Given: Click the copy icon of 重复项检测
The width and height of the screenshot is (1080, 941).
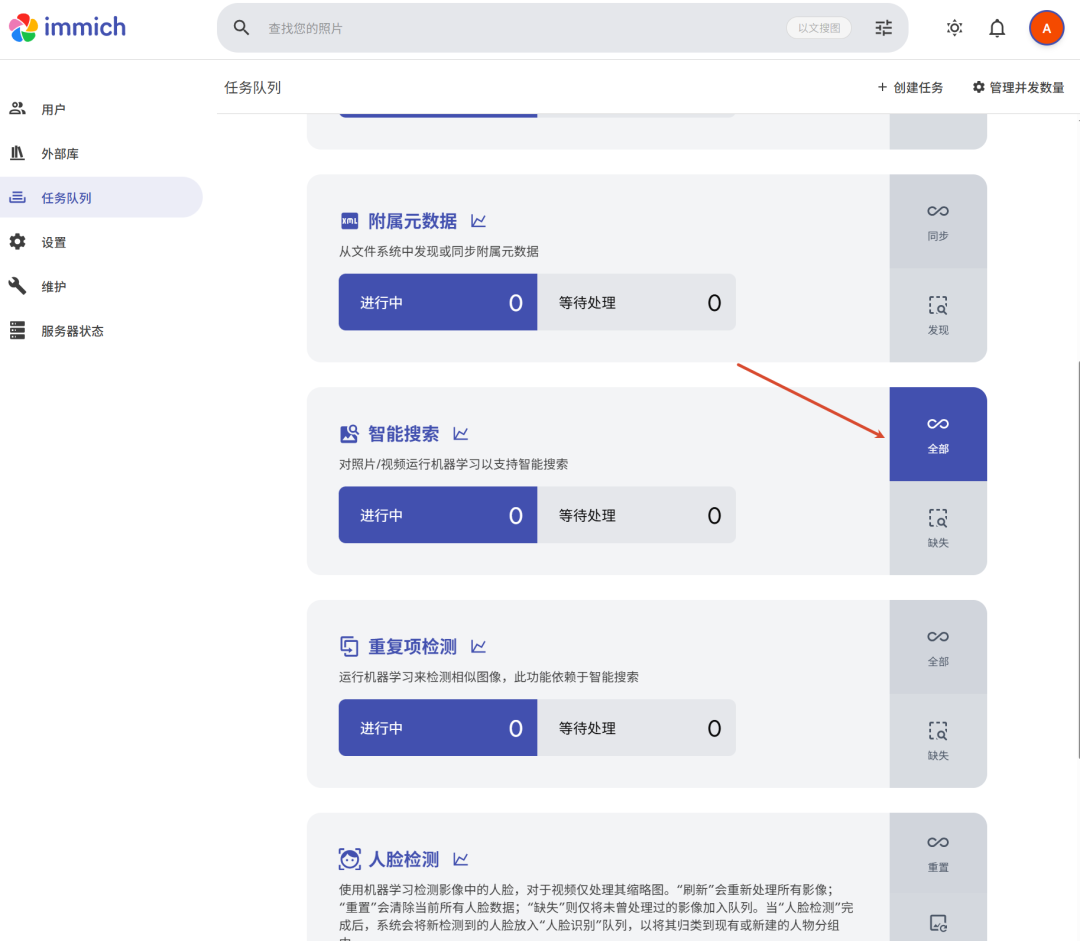Looking at the screenshot, I should [350, 647].
